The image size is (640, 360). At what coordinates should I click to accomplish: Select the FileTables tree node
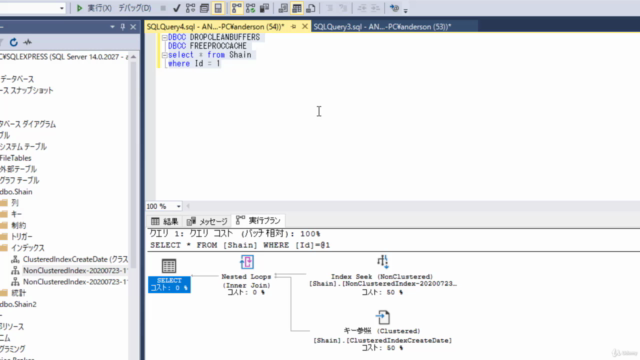[16, 158]
